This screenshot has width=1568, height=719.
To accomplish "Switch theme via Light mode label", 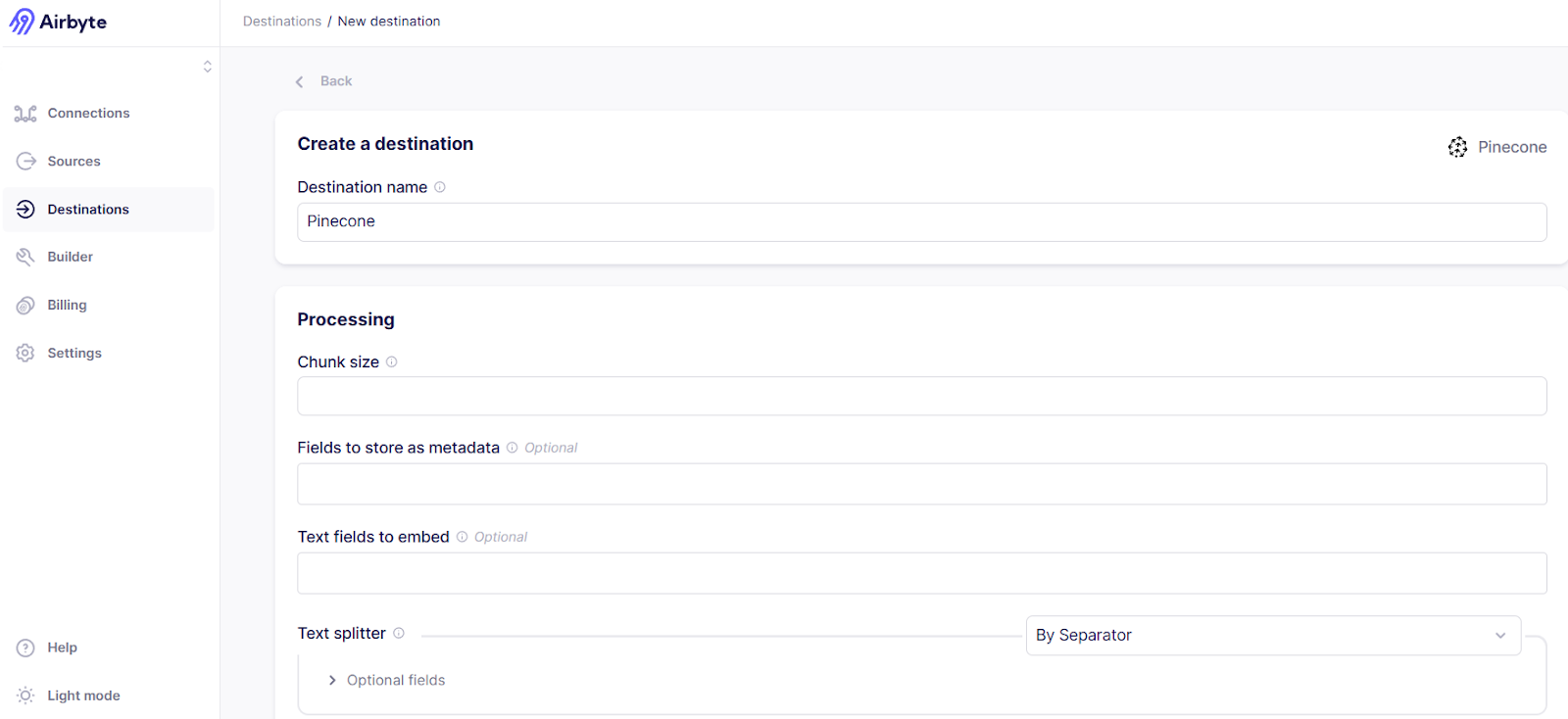I will click(83, 695).
